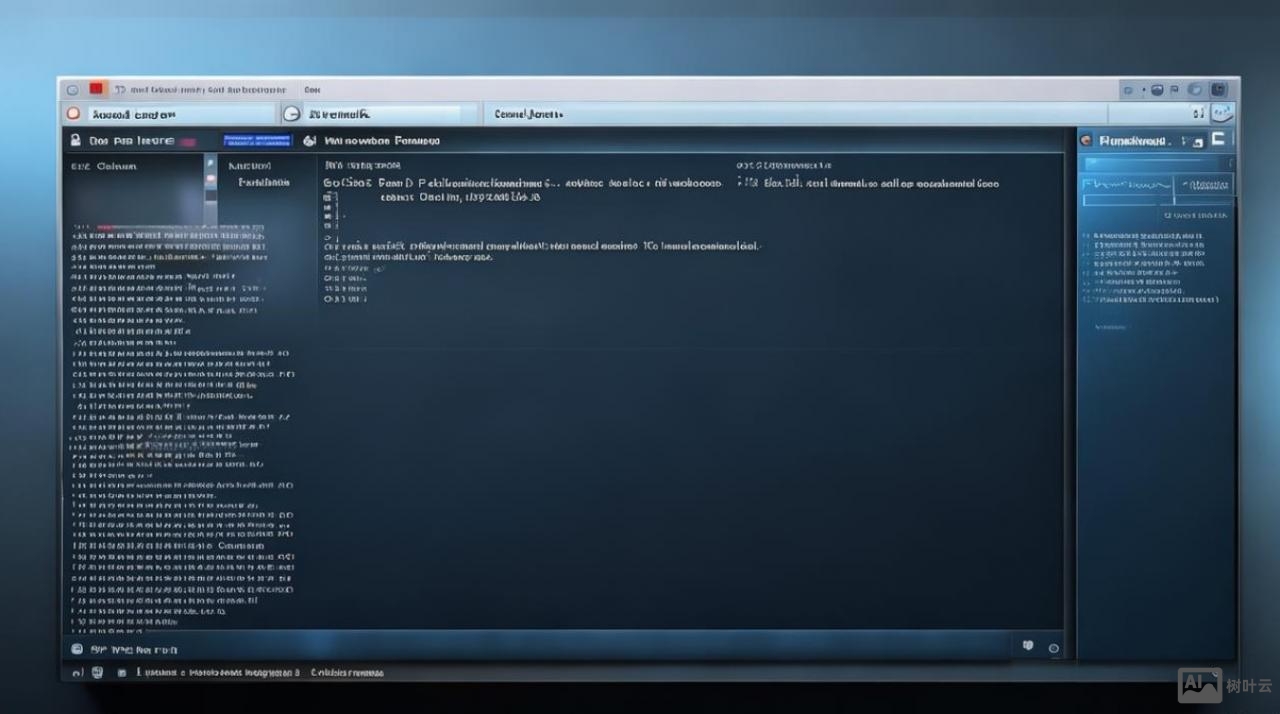The width and height of the screenshot is (1280, 714).
Task: Toggle the first small box in the editor gutter
Action: point(328,199)
